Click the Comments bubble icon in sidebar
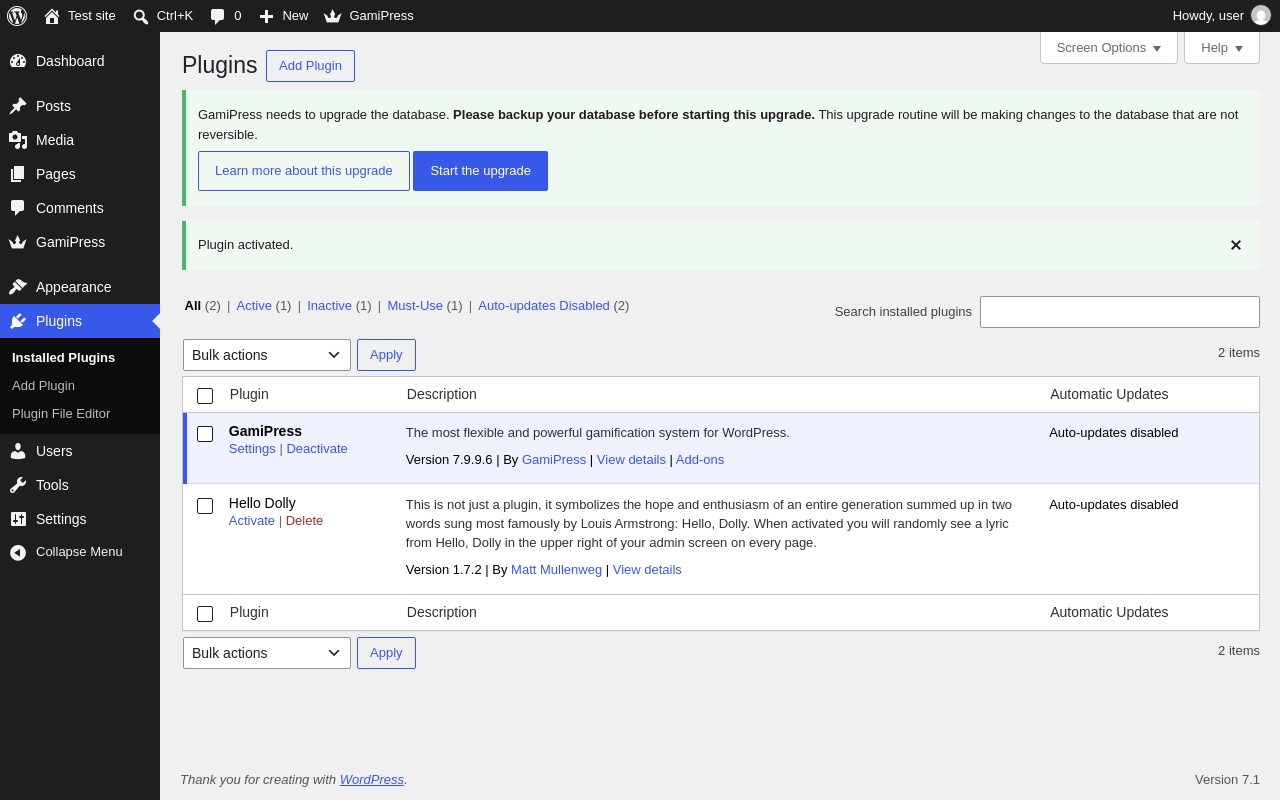 tap(18, 208)
